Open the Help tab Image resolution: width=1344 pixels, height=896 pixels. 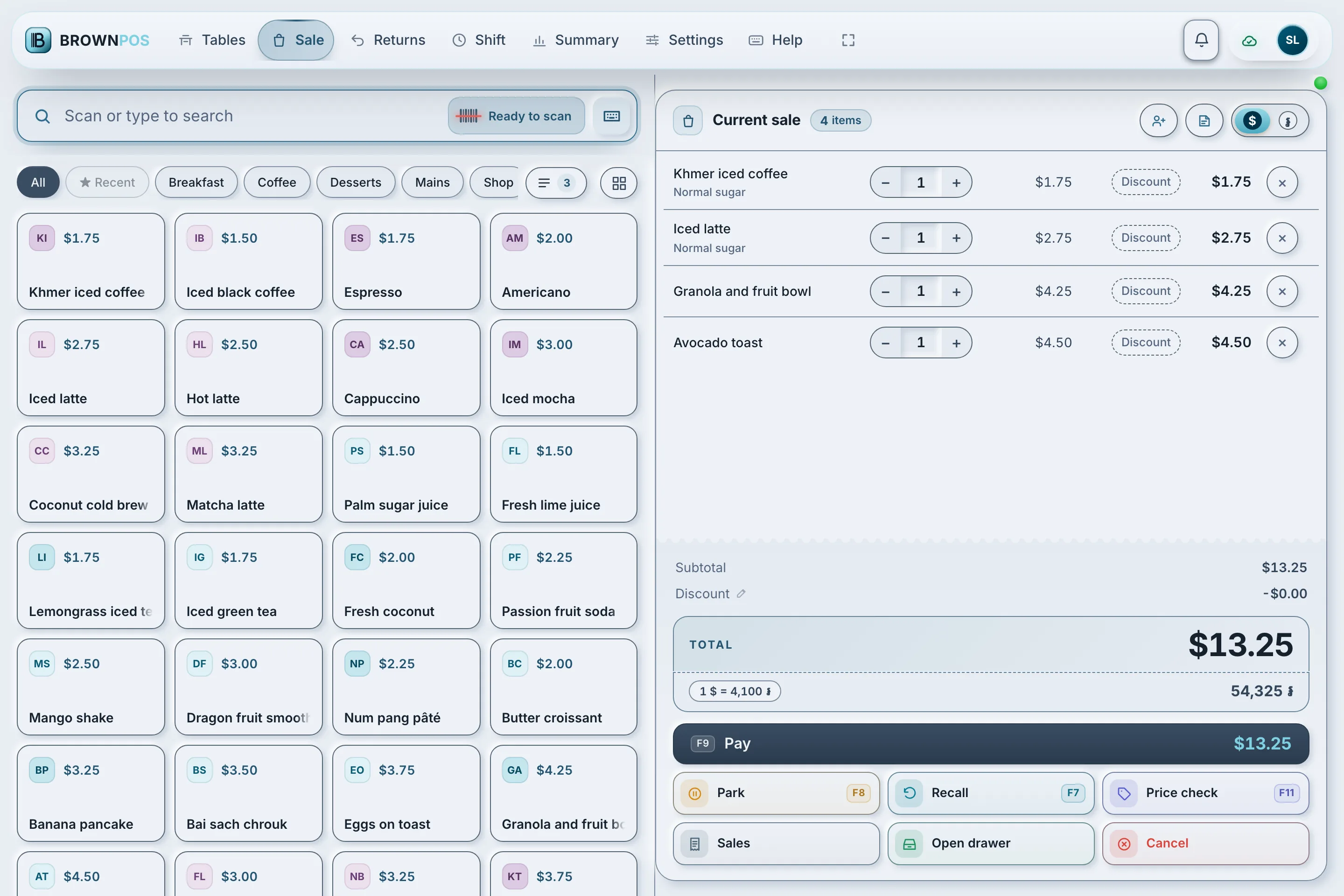776,40
